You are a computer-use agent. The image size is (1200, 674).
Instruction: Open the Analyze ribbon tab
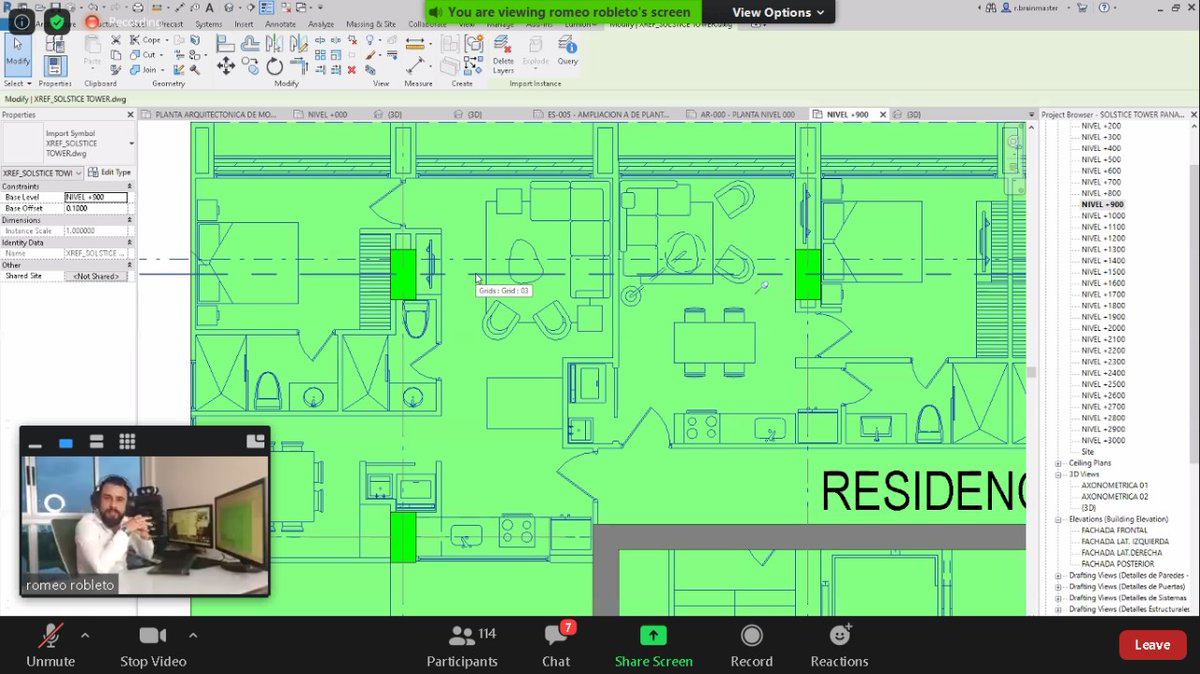pos(321,24)
